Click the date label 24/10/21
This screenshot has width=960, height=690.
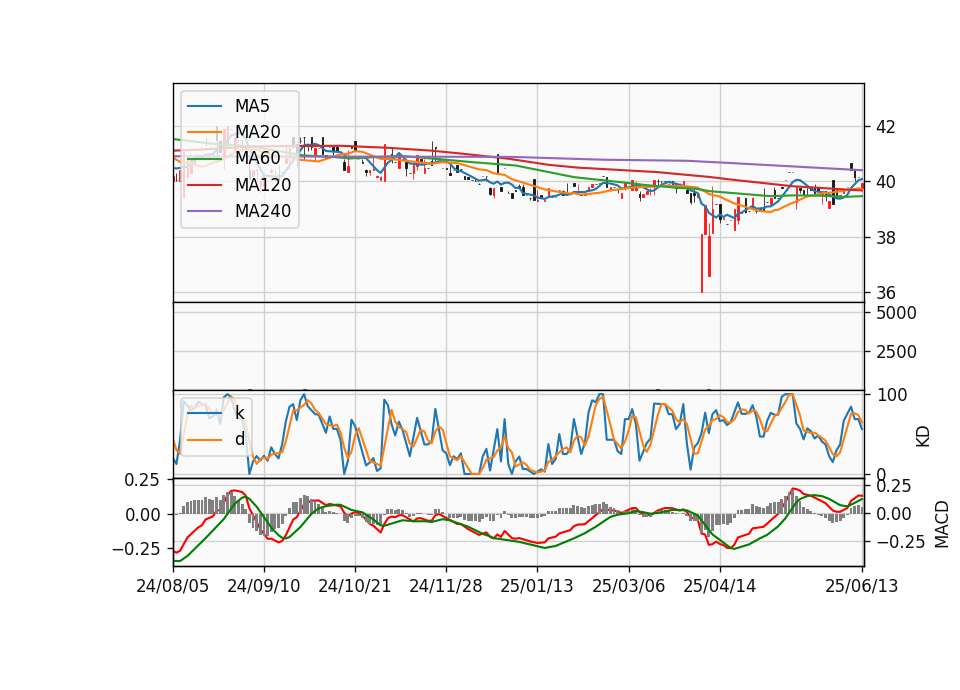click(354, 586)
